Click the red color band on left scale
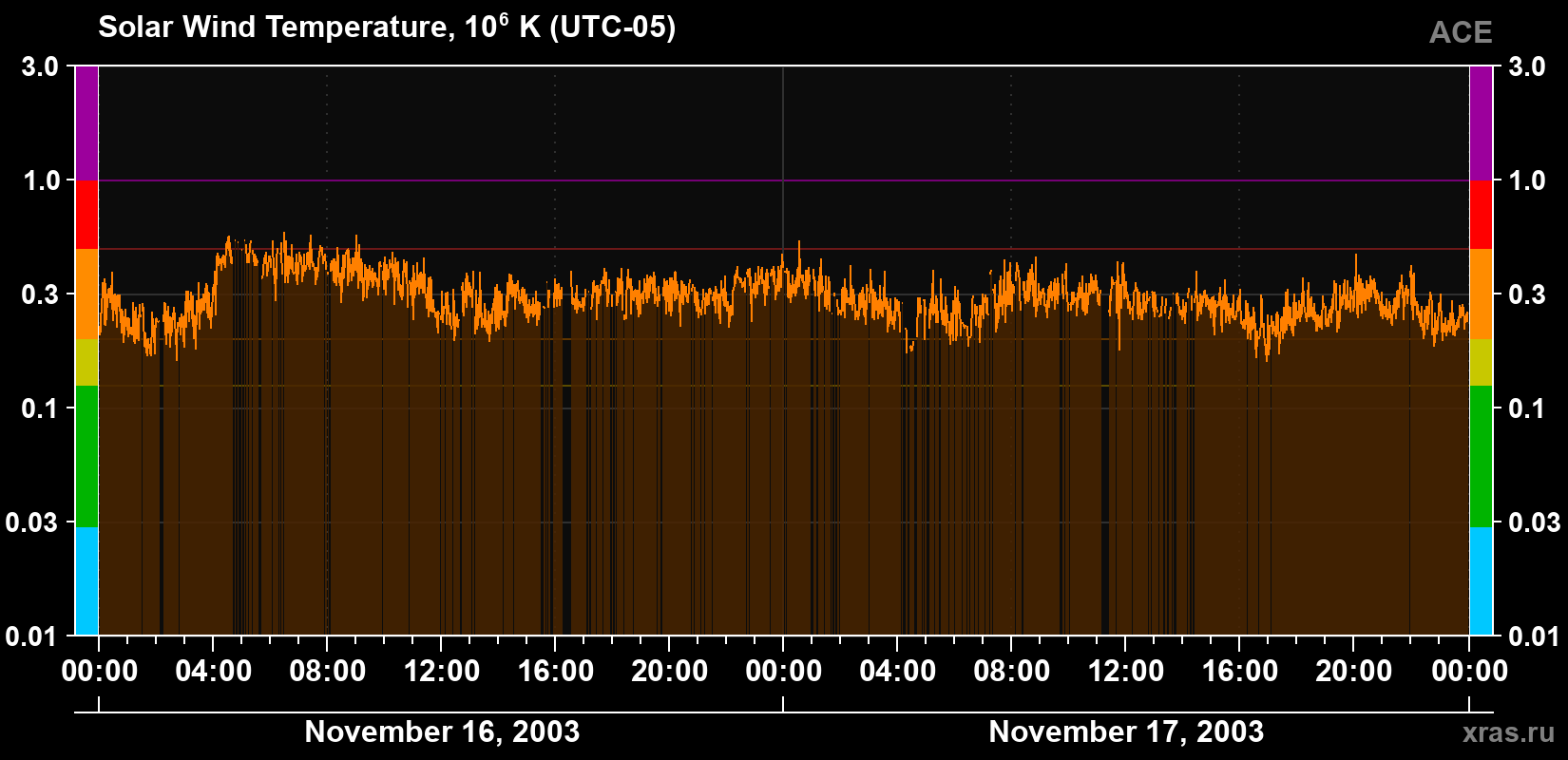 pos(86,215)
